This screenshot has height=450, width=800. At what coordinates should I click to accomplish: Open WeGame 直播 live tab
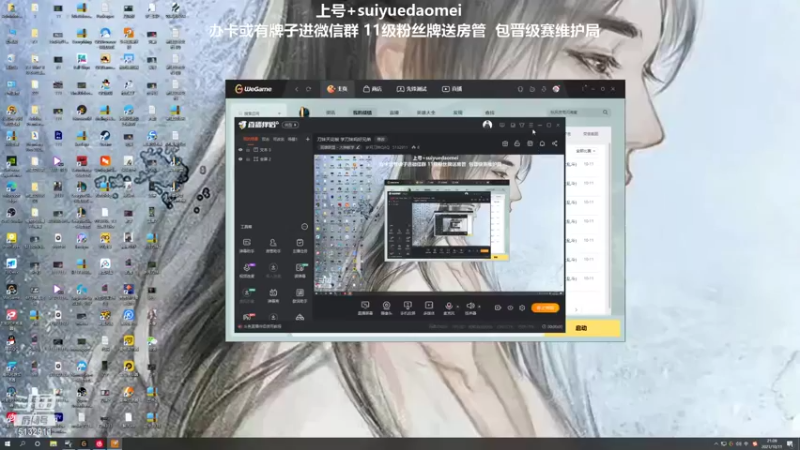click(x=452, y=89)
